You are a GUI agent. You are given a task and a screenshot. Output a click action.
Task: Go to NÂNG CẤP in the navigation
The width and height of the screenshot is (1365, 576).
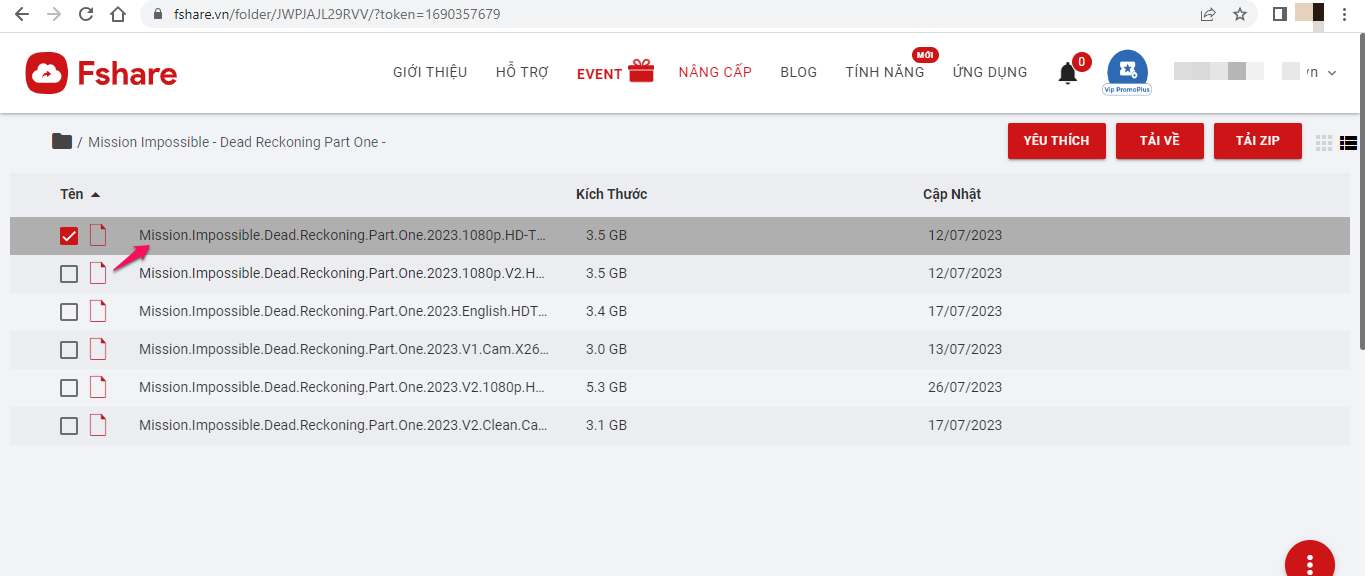[715, 72]
